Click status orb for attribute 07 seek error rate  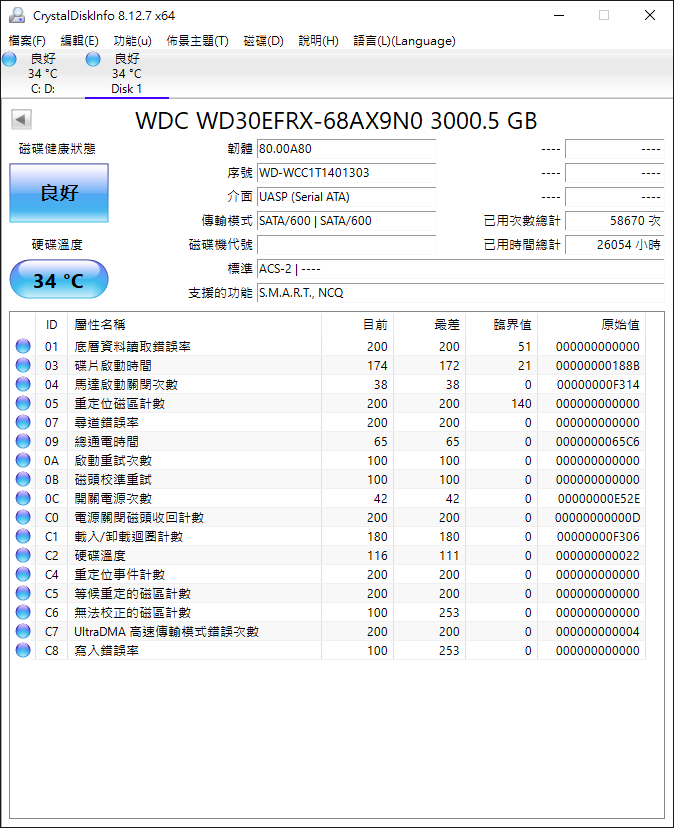point(23,422)
